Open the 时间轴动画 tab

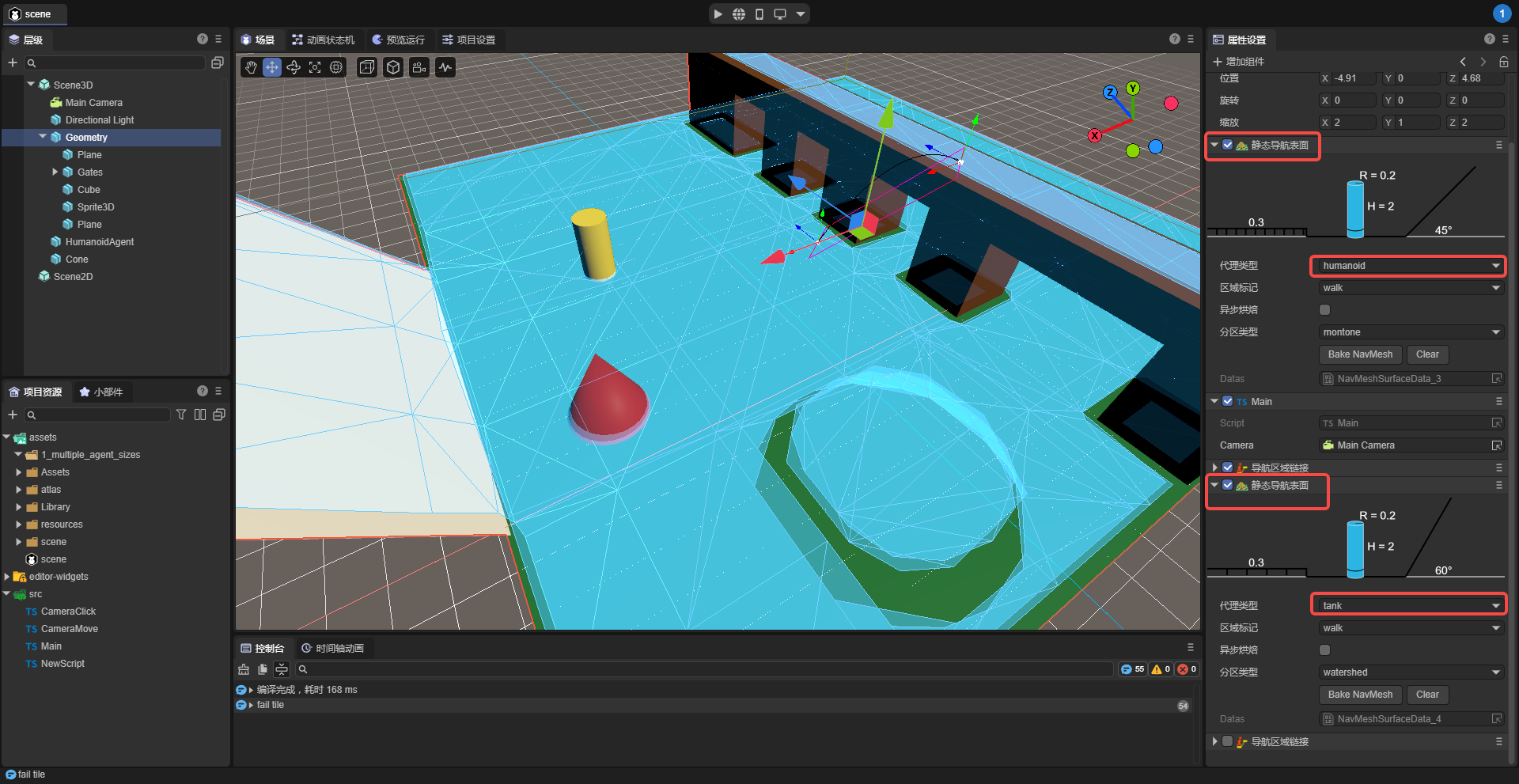332,648
